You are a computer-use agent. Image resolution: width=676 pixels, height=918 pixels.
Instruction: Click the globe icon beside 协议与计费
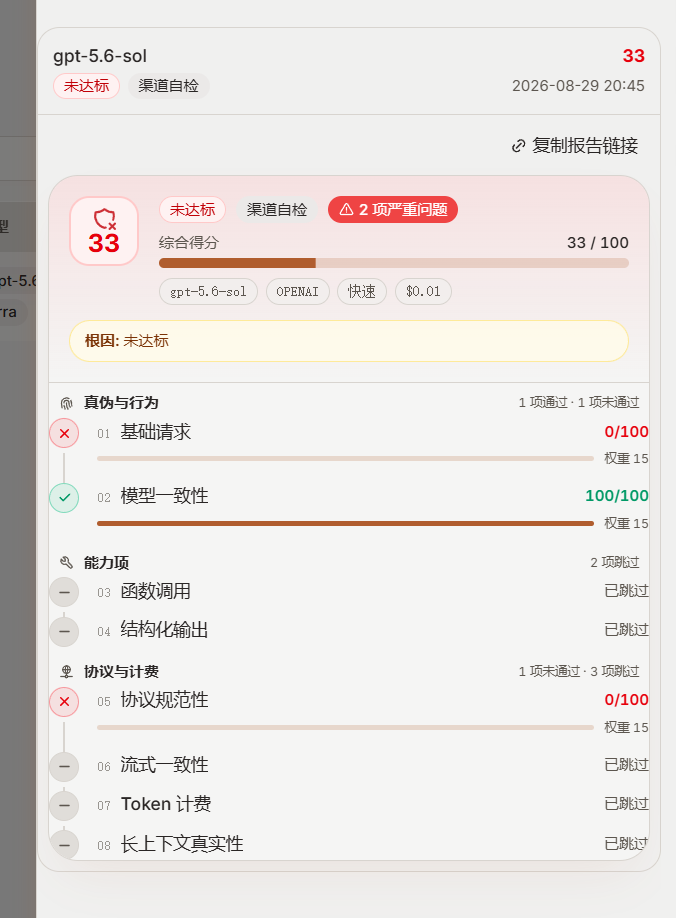click(x=67, y=672)
